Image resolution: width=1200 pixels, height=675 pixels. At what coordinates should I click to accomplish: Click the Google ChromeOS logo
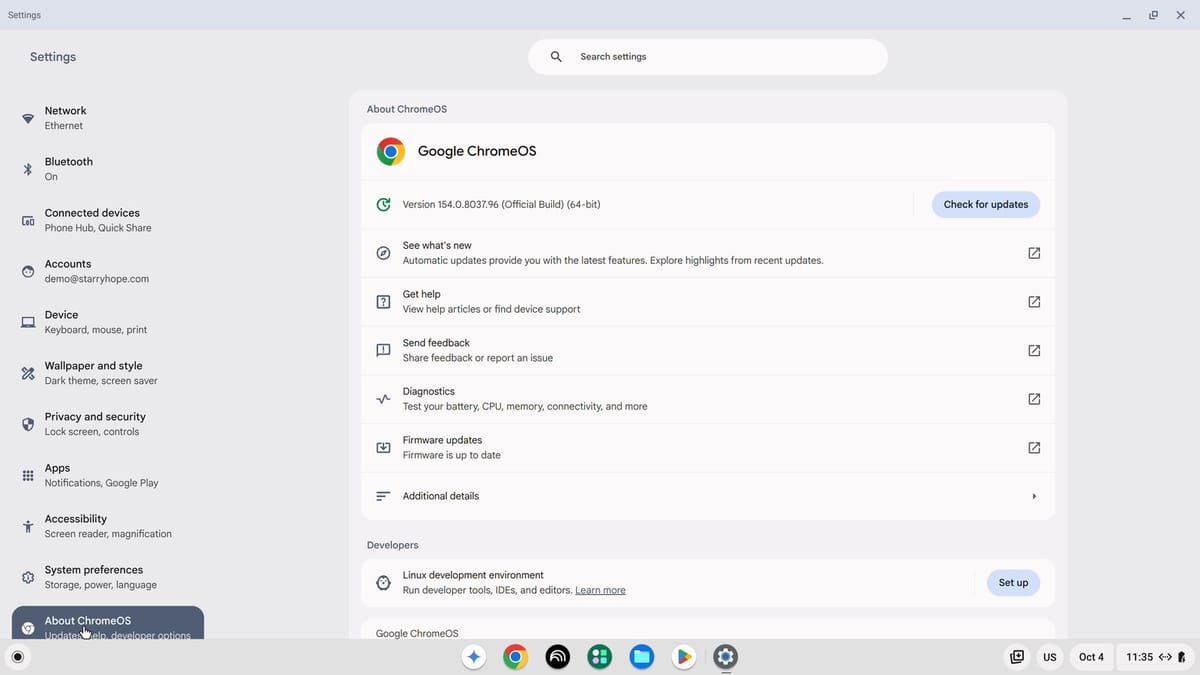coord(391,151)
